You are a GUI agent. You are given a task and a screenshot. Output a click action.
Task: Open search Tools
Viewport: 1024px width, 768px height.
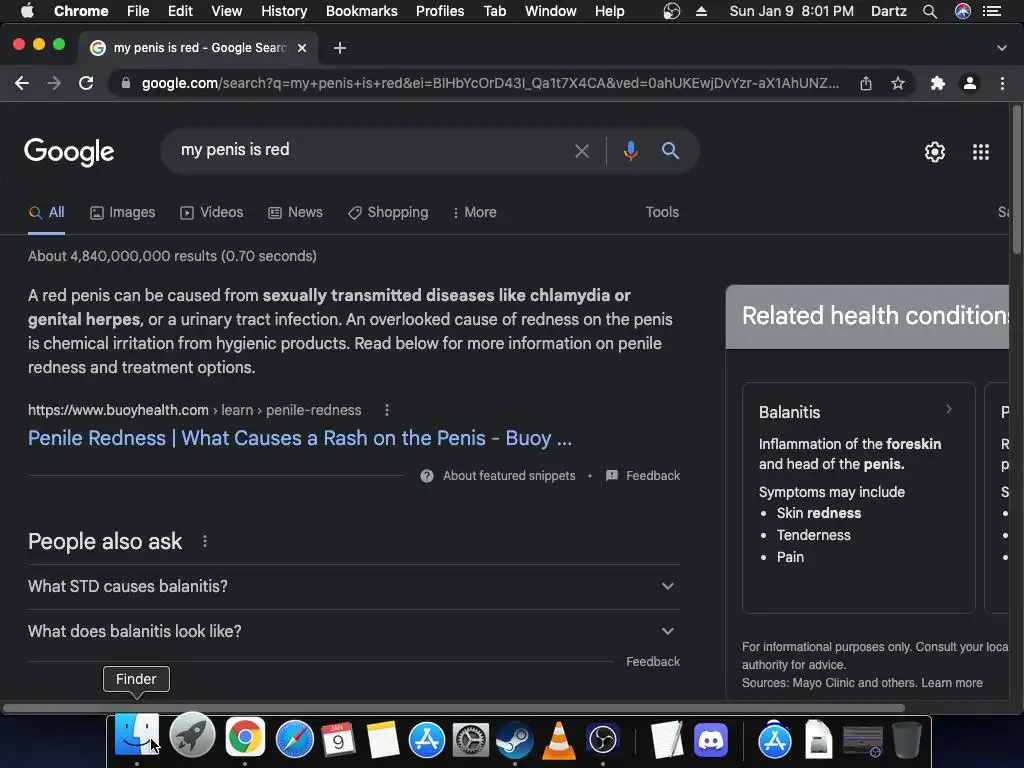point(662,212)
